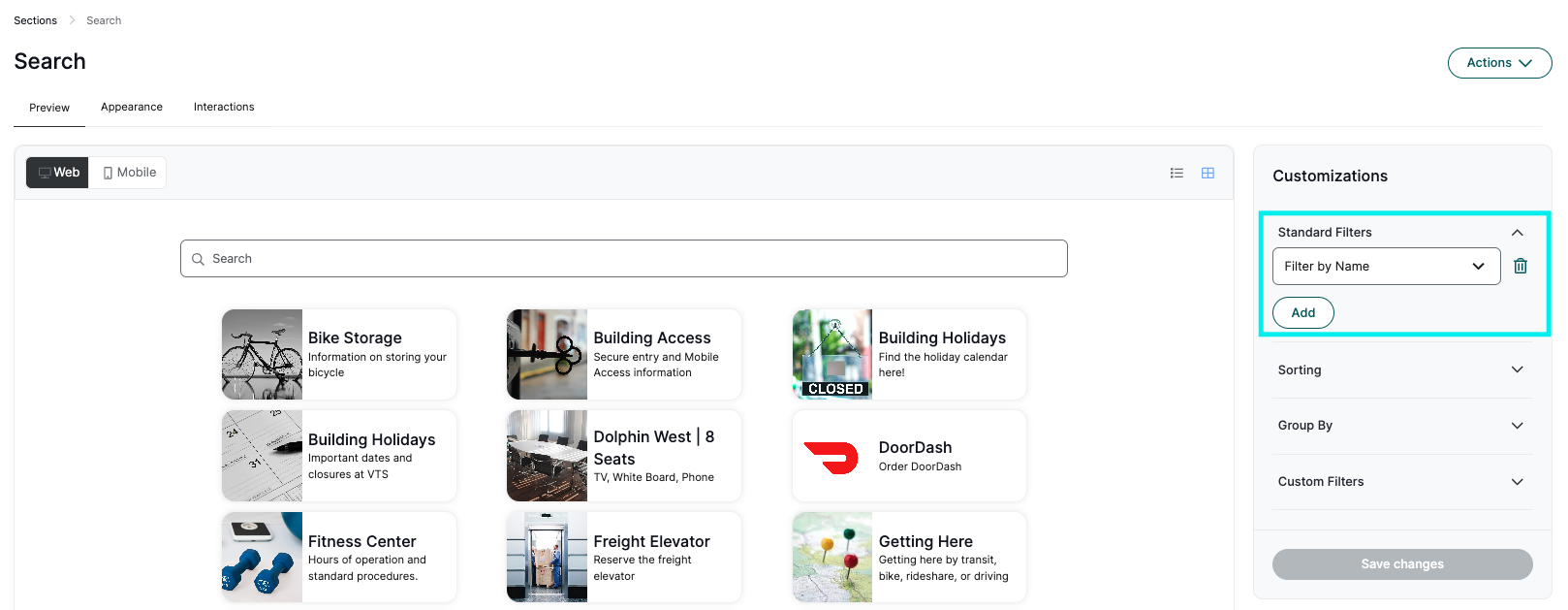Open the Building Access card thumbnail
The image size is (1568, 610).
[547, 354]
